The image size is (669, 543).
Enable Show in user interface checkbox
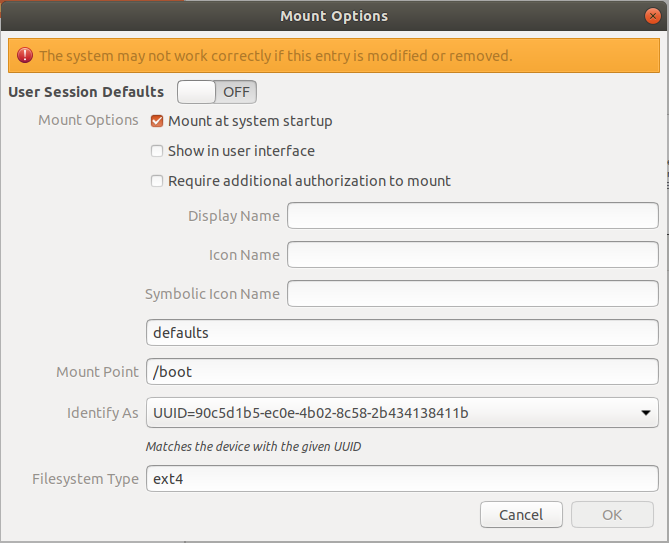coord(157,151)
